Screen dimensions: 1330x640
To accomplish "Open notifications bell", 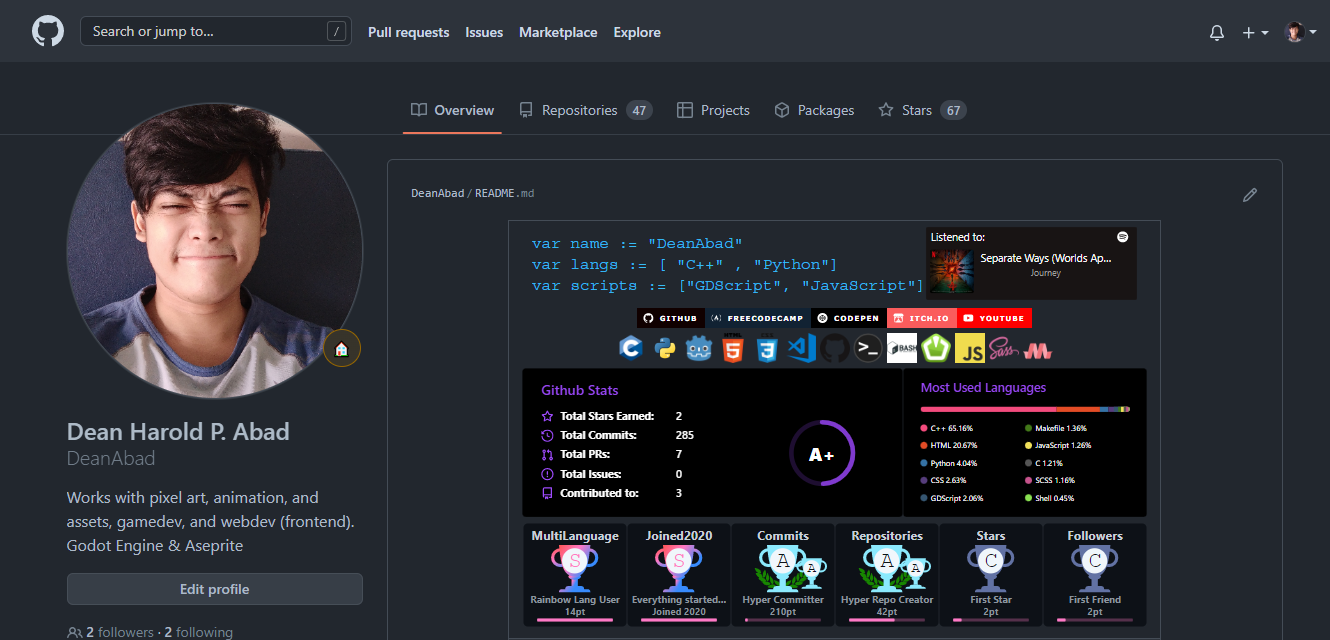I will (x=1217, y=32).
